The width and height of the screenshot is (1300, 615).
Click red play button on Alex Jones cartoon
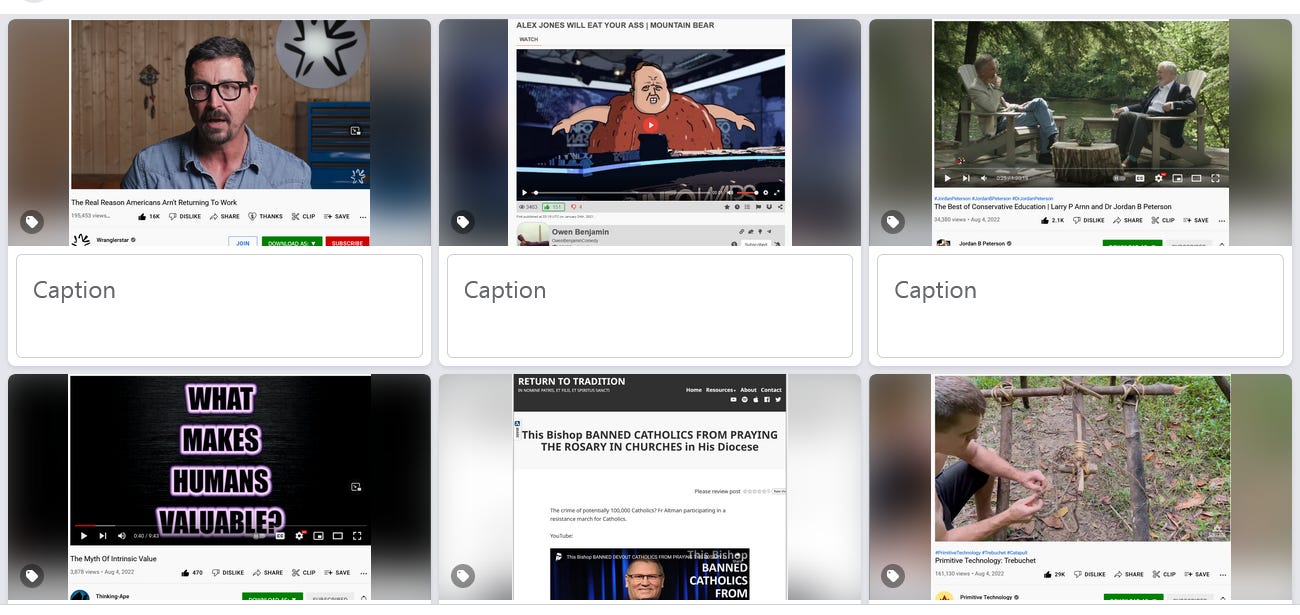(650, 125)
